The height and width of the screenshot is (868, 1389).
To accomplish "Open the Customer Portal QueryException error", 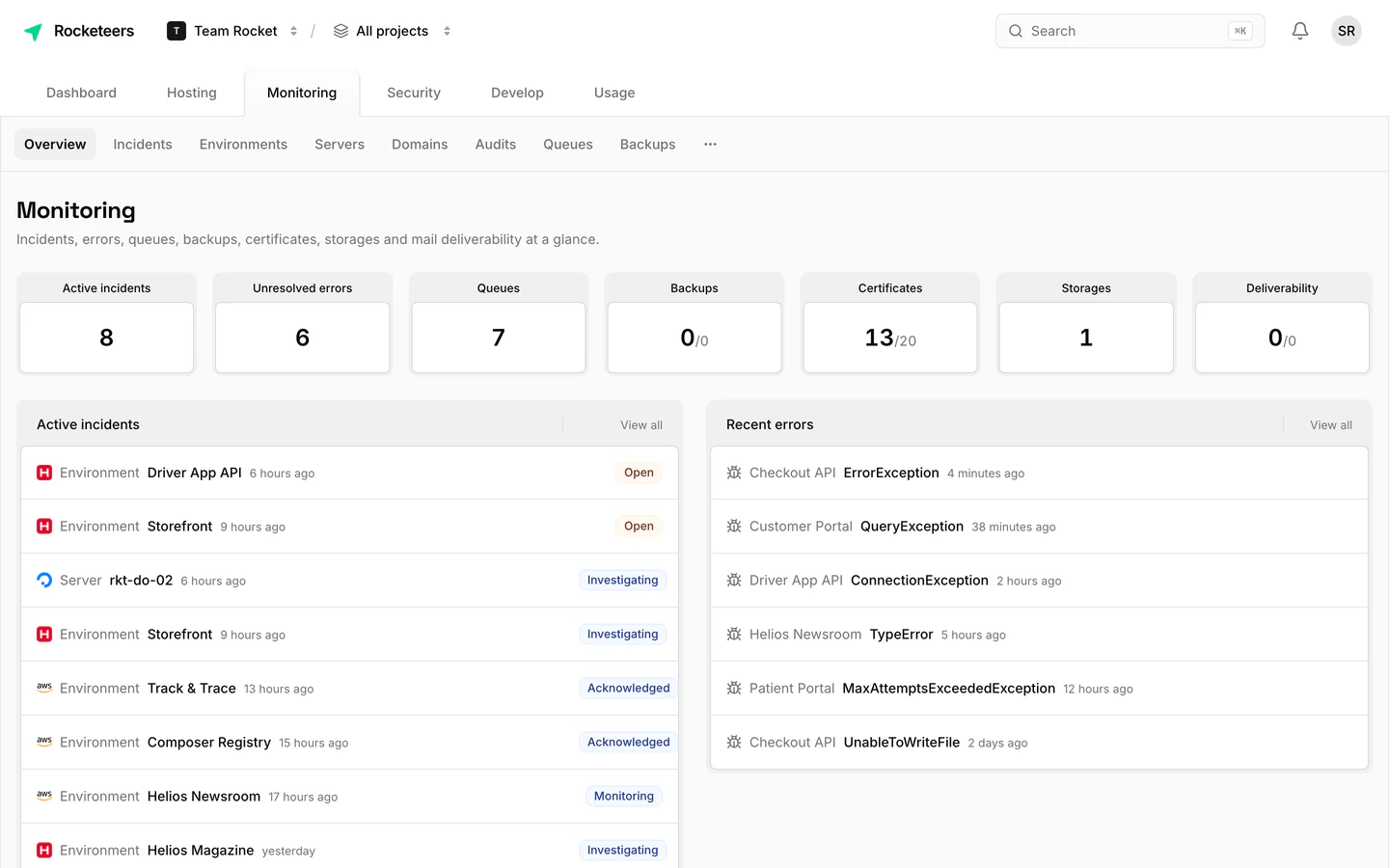I will point(1039,527).
